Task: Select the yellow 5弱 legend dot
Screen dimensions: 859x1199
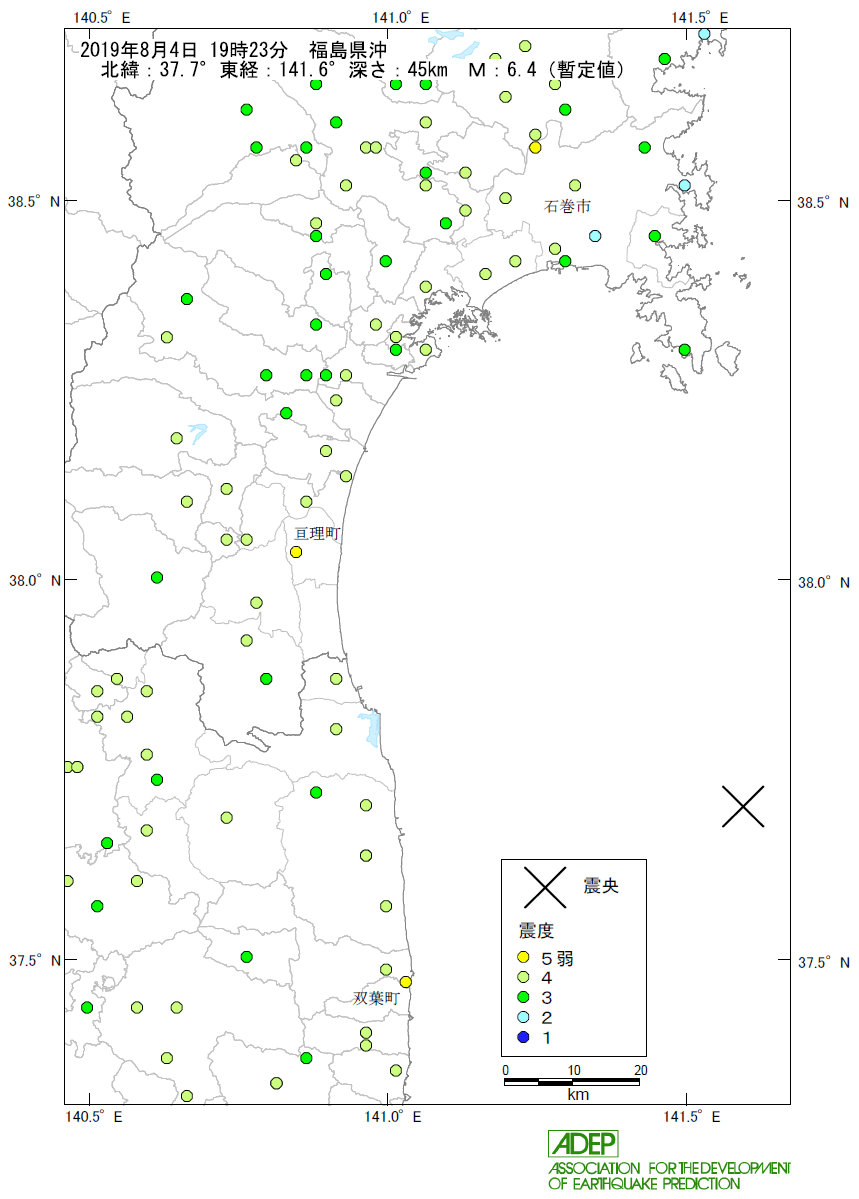Action: (523, 957)
